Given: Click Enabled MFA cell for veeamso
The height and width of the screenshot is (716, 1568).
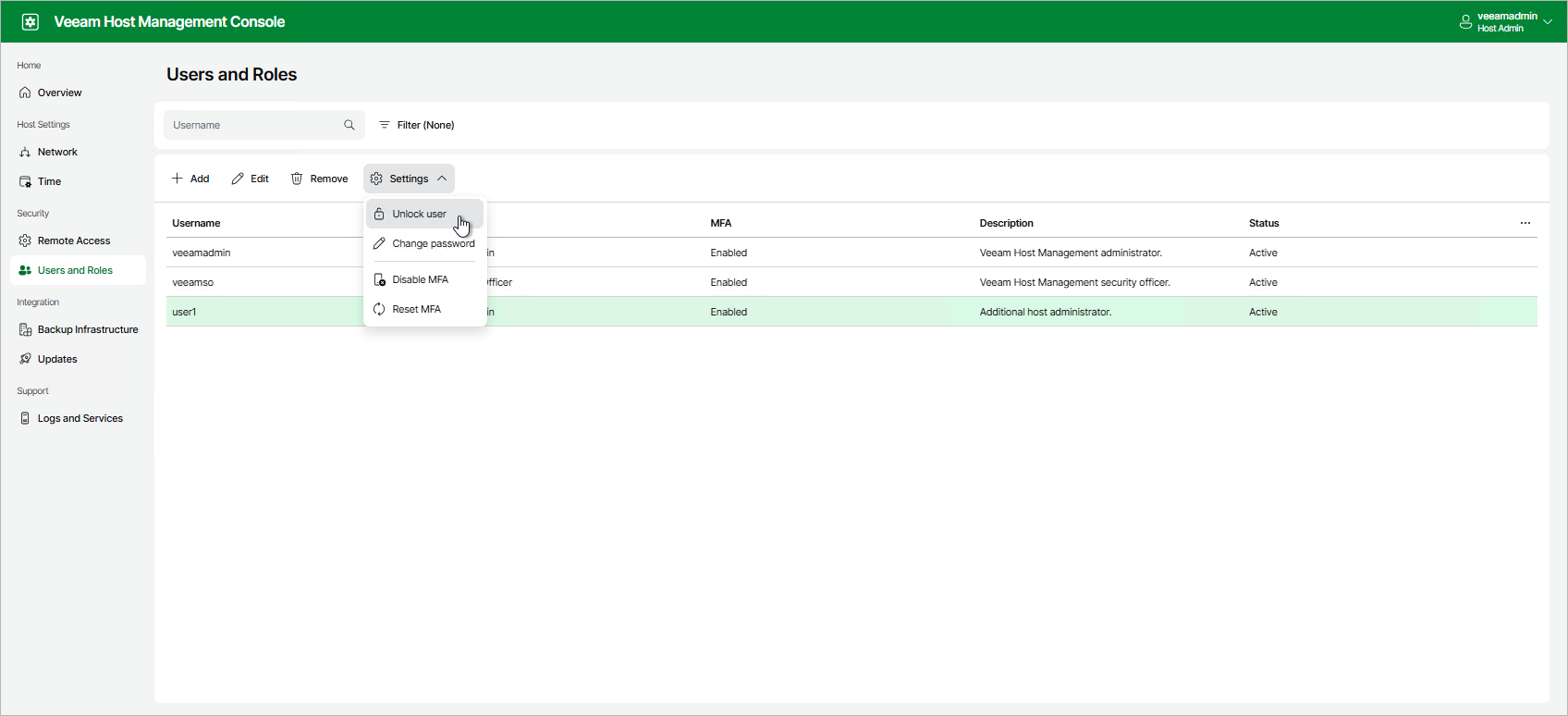Looking at the screenshot, I should coord(729,282).
